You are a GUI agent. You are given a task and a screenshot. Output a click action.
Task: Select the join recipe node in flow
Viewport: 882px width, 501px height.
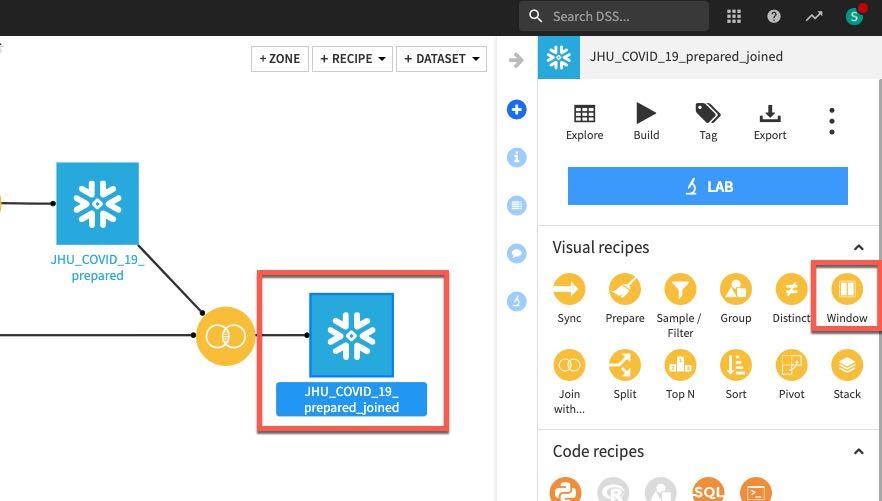[x=226, y=336]
